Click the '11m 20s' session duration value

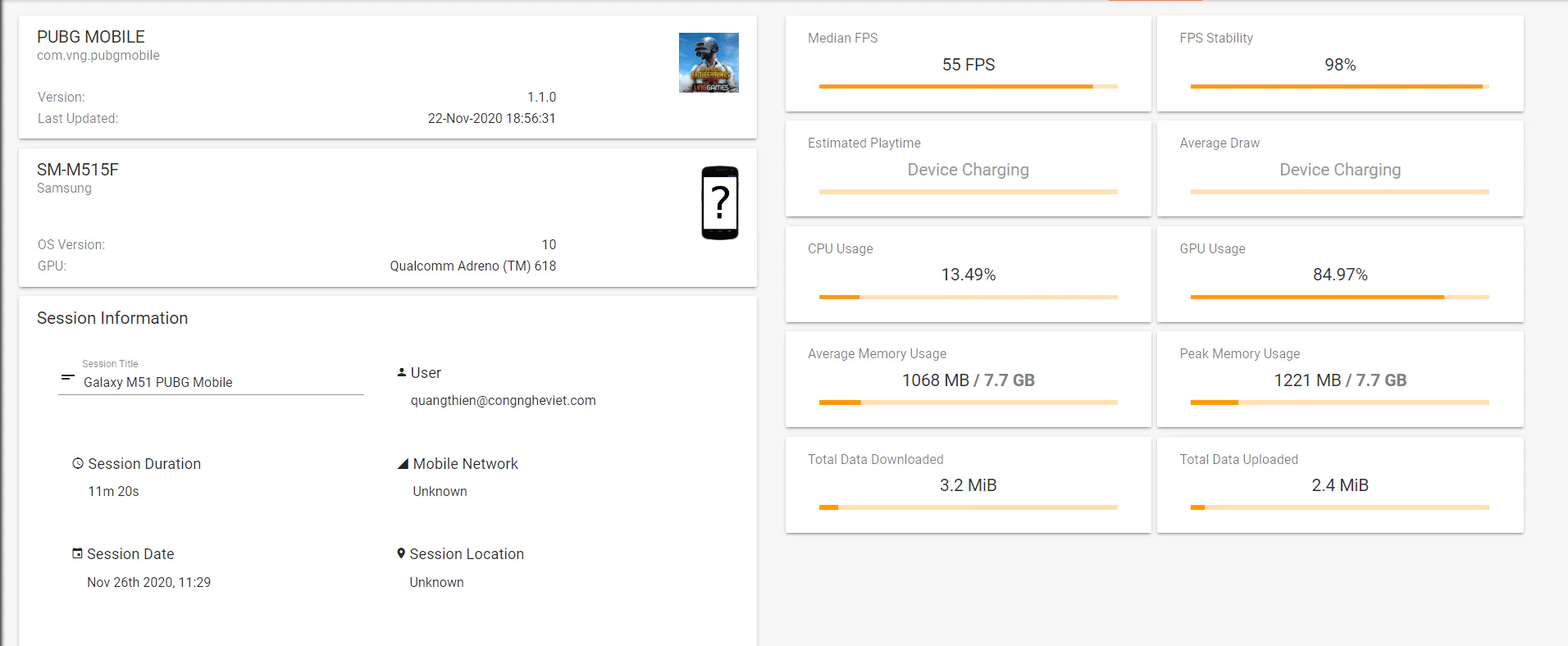coord(114,492)
